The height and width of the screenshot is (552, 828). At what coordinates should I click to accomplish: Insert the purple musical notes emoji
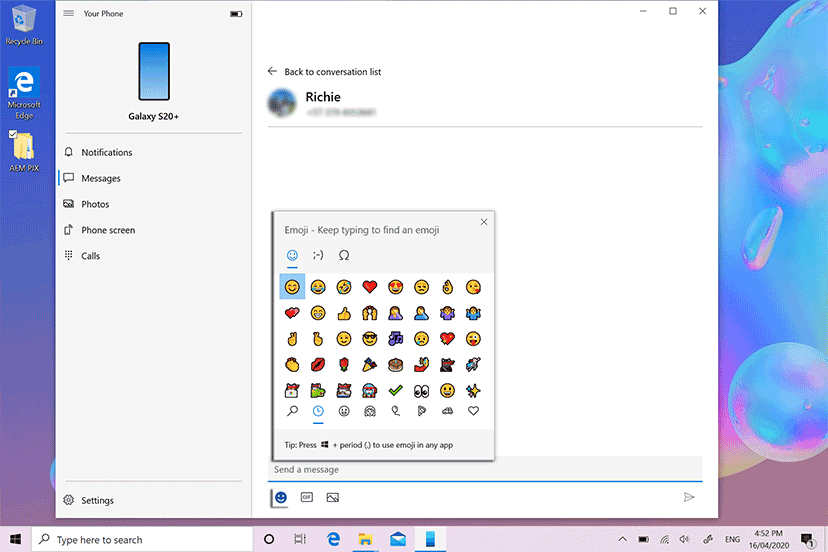point(396,339)
